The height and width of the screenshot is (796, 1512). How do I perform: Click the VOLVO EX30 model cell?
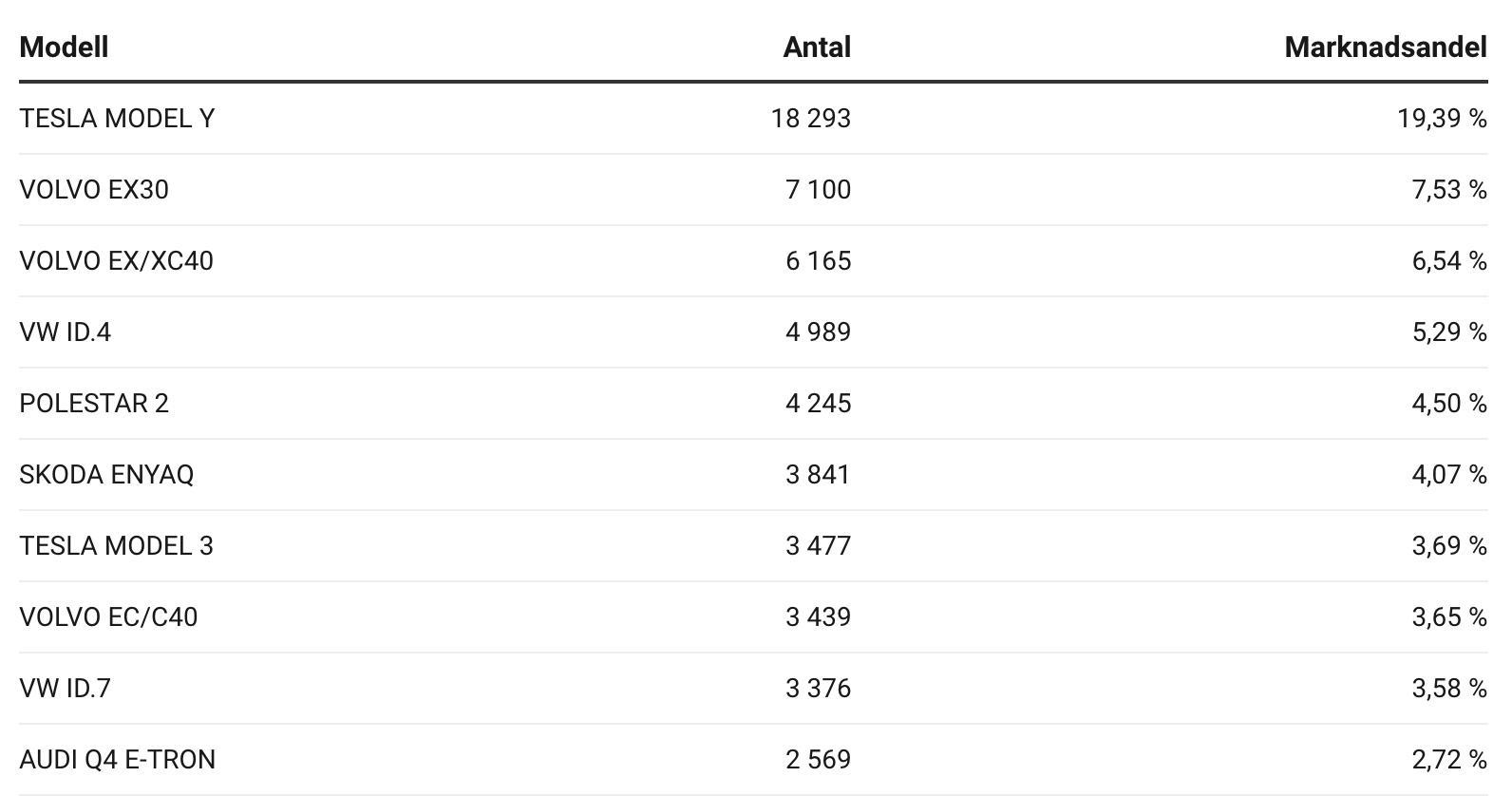tap(94, 190)
